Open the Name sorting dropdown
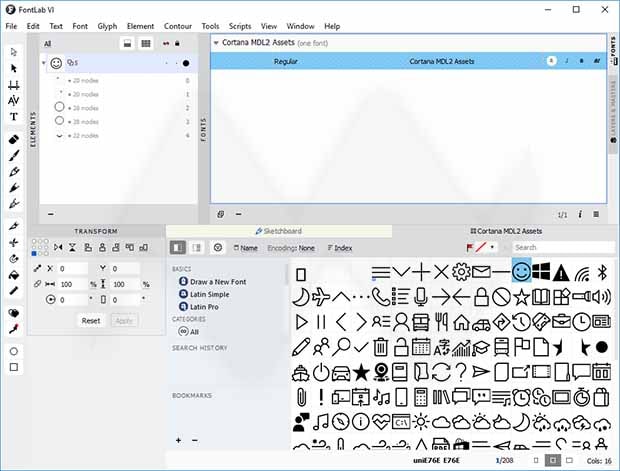The width and height of the screenshot is (620, 471). 245,248
